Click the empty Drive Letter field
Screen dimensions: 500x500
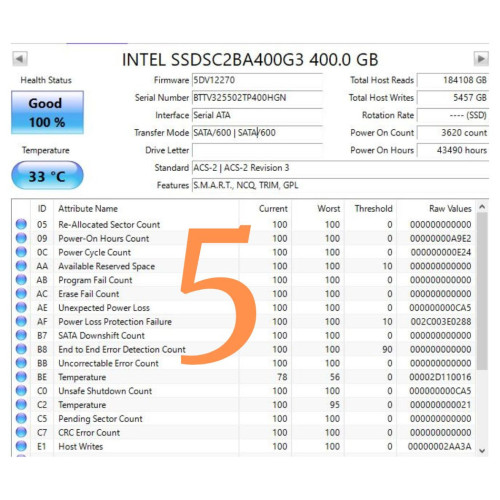coord(257,150)
